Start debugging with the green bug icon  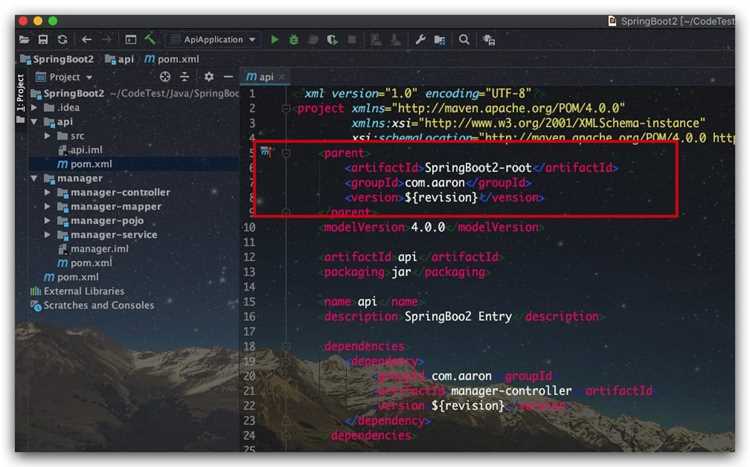[294, 40]
